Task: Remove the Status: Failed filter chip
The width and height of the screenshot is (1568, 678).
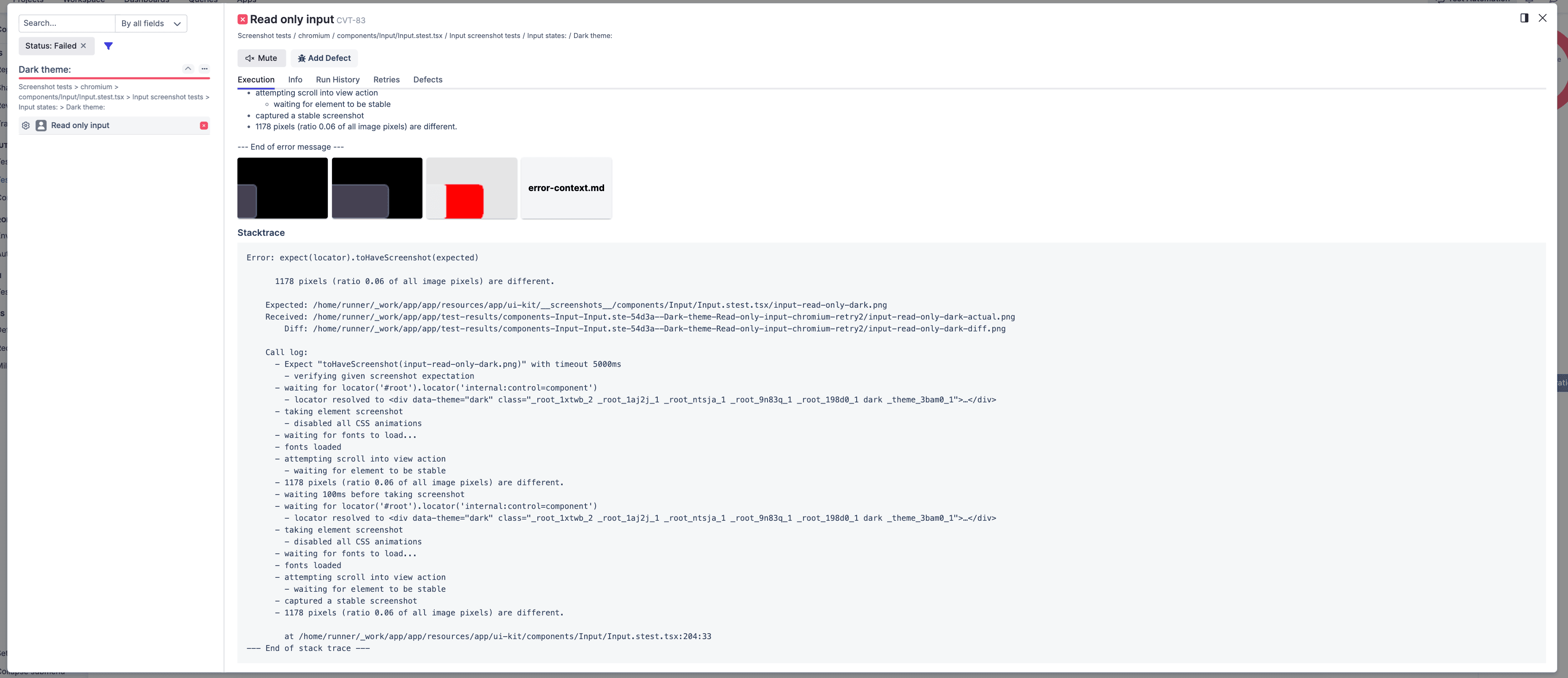Action: pos(83,46)
